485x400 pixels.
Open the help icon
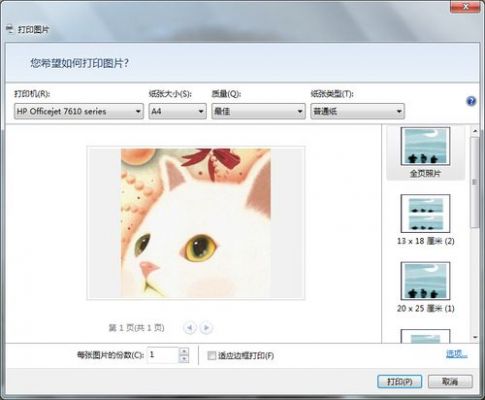[x=471, y=101]
